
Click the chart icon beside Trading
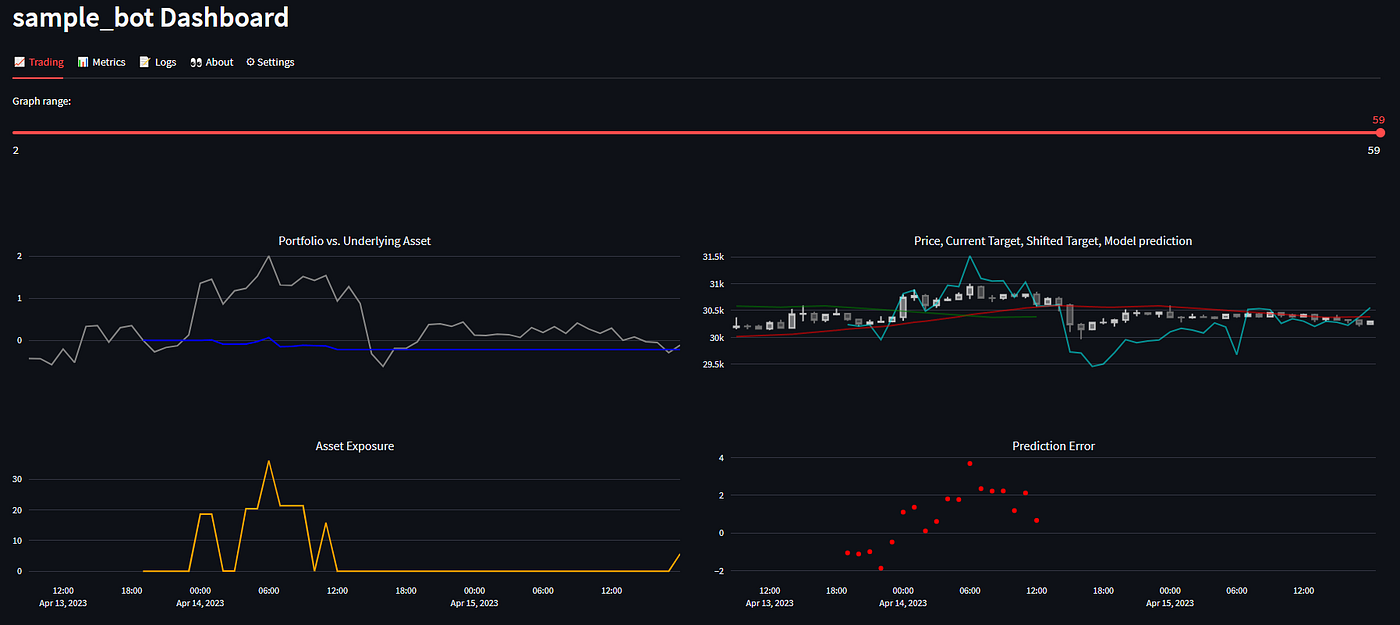[x=19, y=62]
